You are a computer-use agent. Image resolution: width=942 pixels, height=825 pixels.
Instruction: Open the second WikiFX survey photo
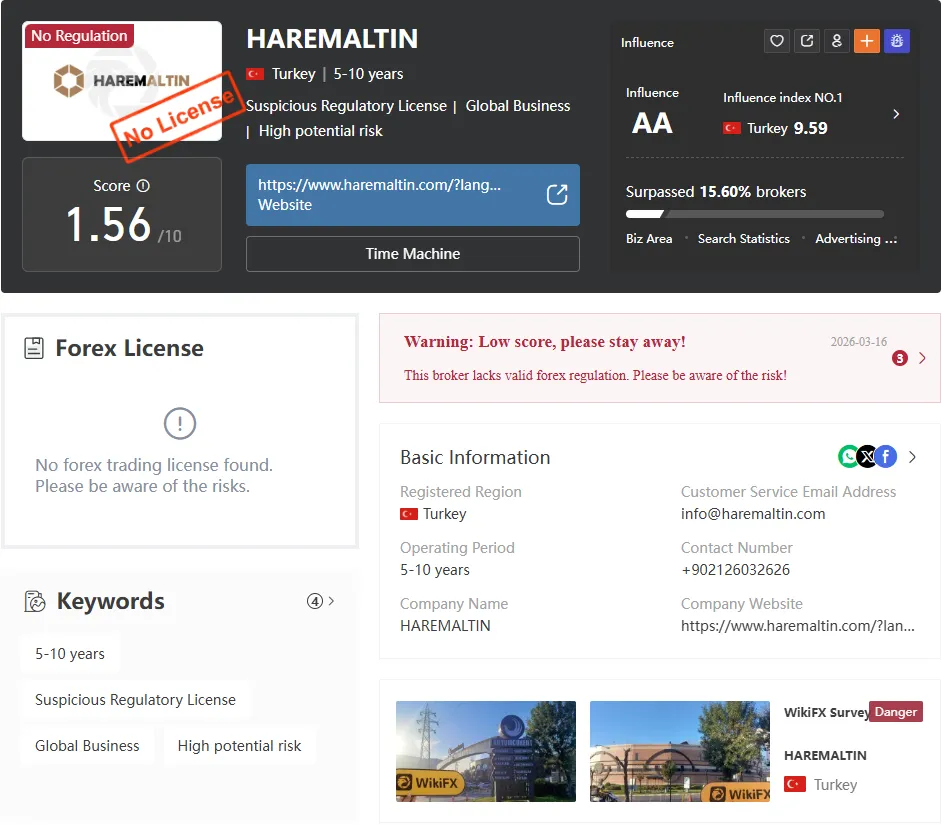pyautogui.click(x=679, y=751)
